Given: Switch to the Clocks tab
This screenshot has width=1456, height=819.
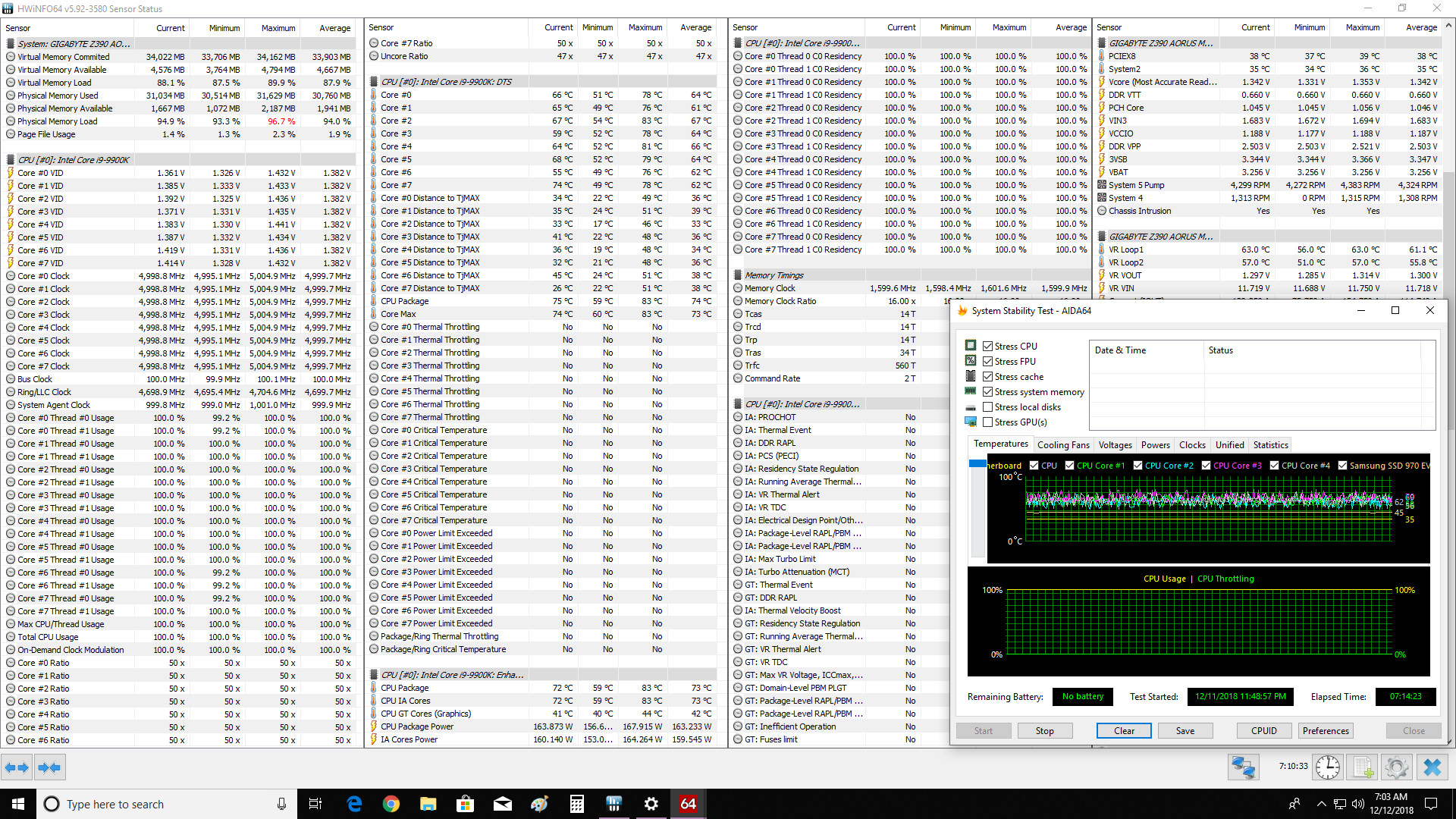Looking at the screenshot, I should (1192, 445).
